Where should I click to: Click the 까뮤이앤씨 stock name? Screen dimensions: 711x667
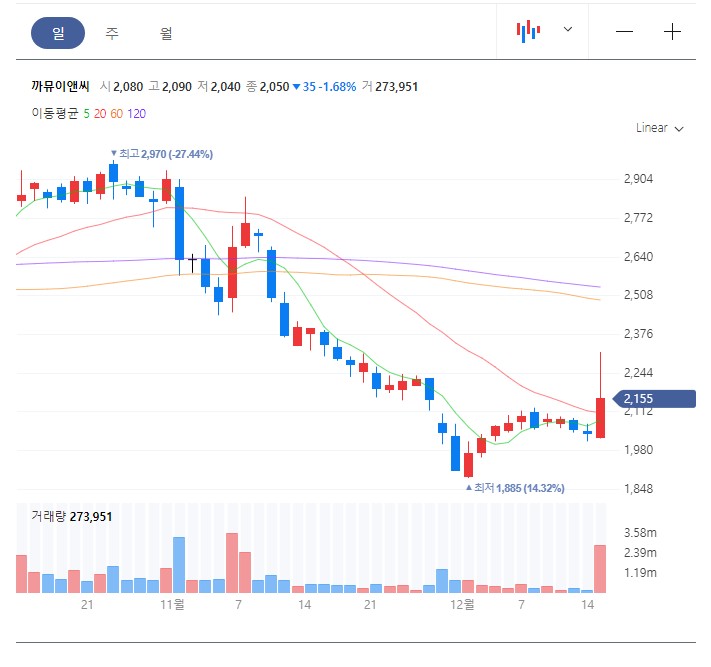[x=60, y=86]
